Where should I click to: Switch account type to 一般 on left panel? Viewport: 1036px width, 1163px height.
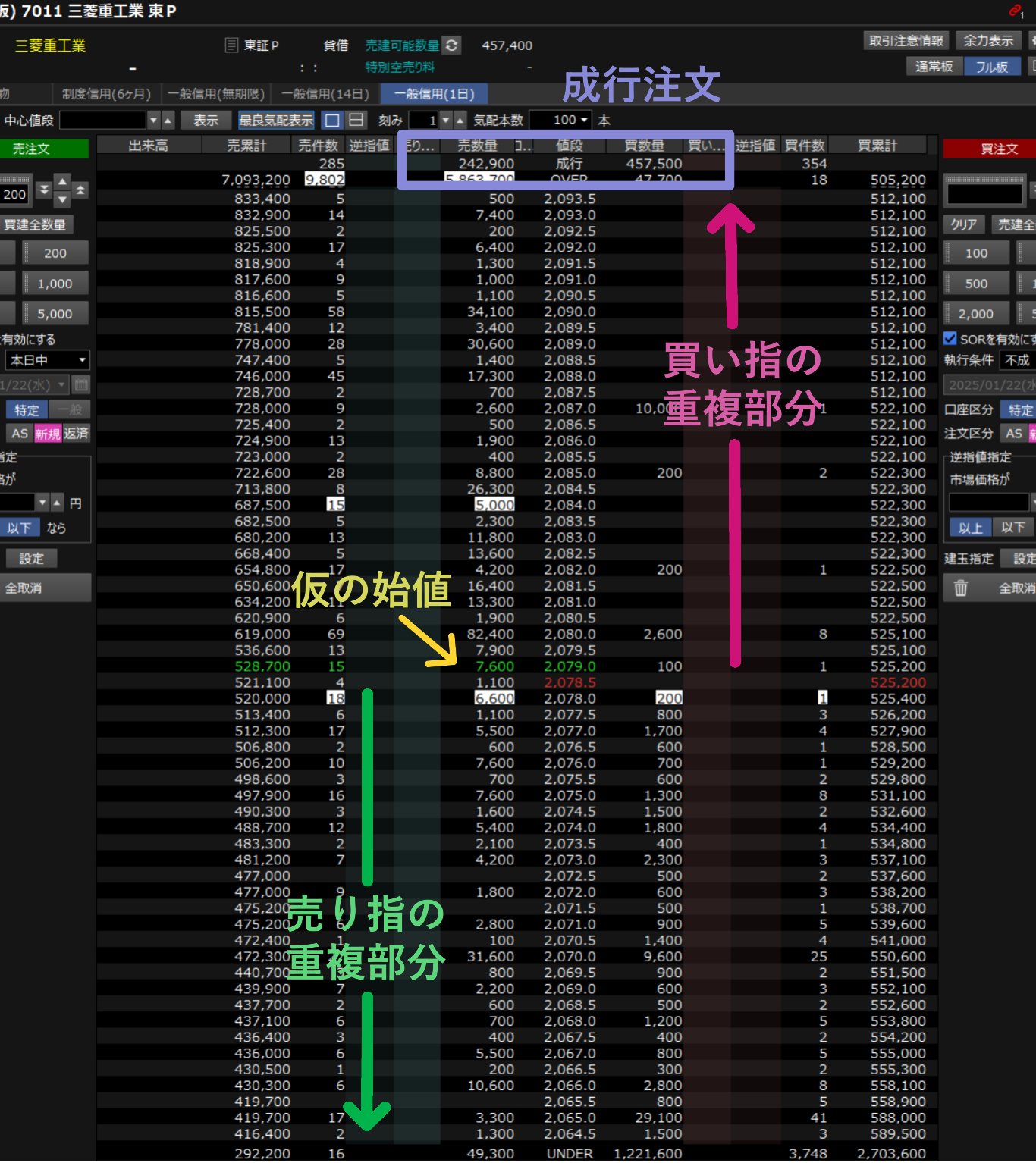pos(70,409)
